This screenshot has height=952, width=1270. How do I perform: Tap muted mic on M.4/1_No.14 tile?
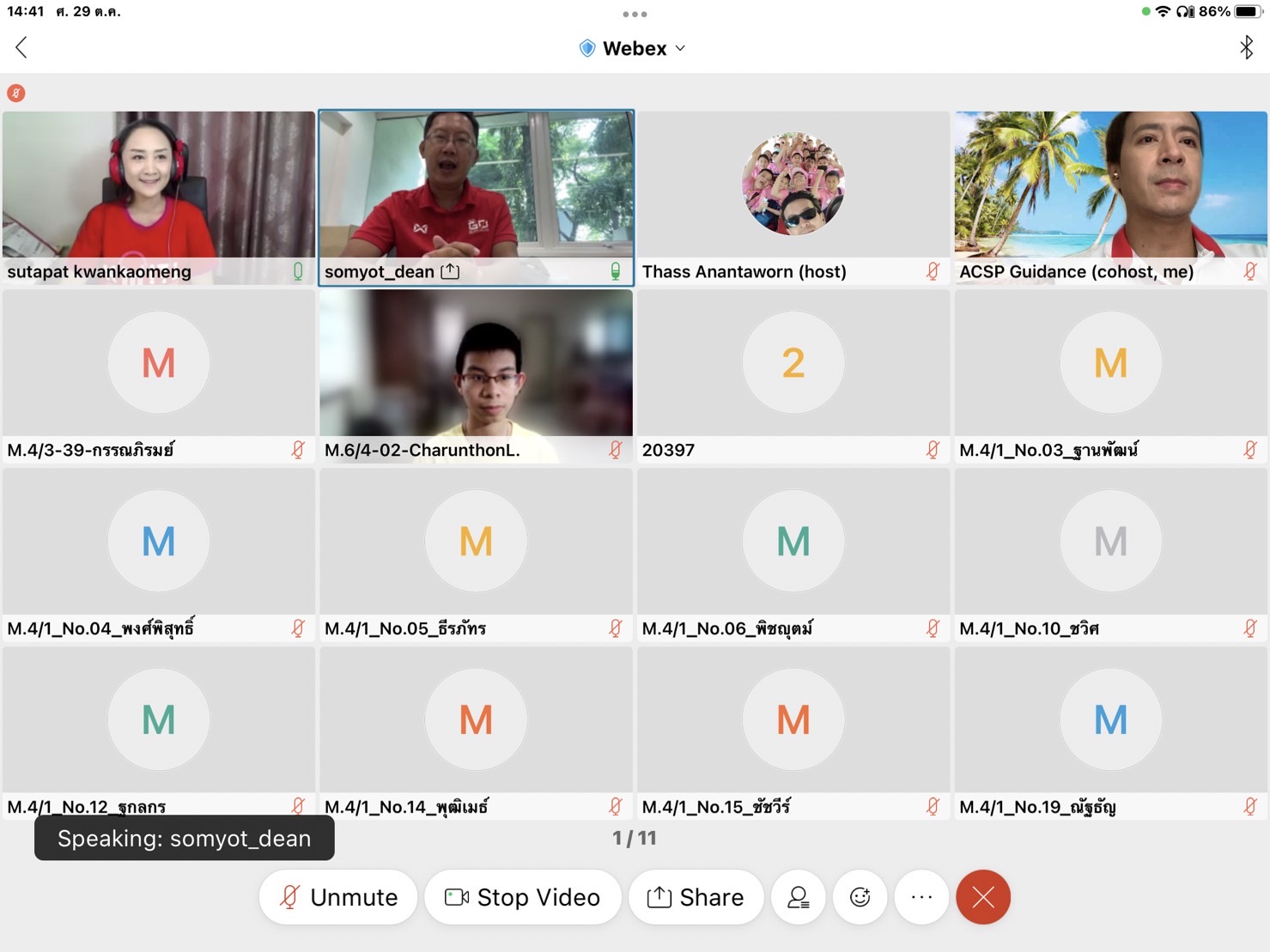(x=616, y=806)
